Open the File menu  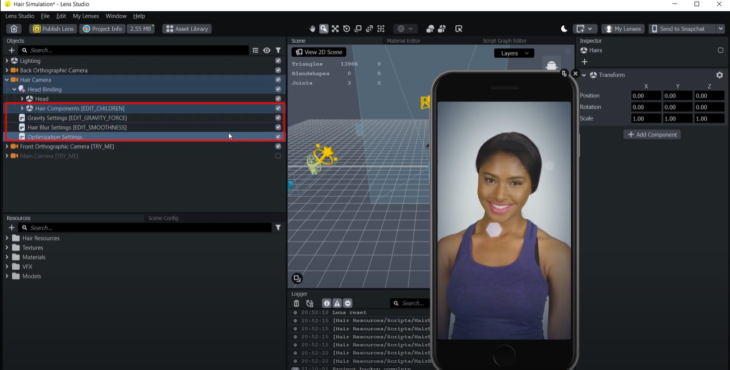45,16
